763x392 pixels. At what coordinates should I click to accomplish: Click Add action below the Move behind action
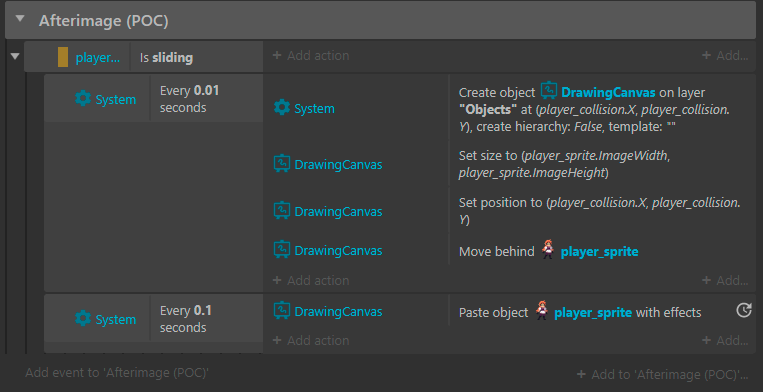click(311, 280)
